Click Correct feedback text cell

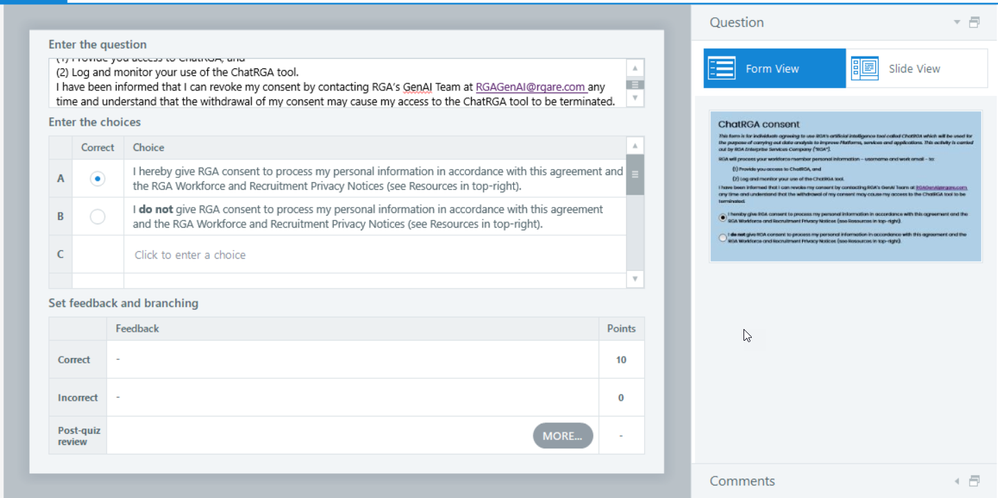tap(353, 360)
